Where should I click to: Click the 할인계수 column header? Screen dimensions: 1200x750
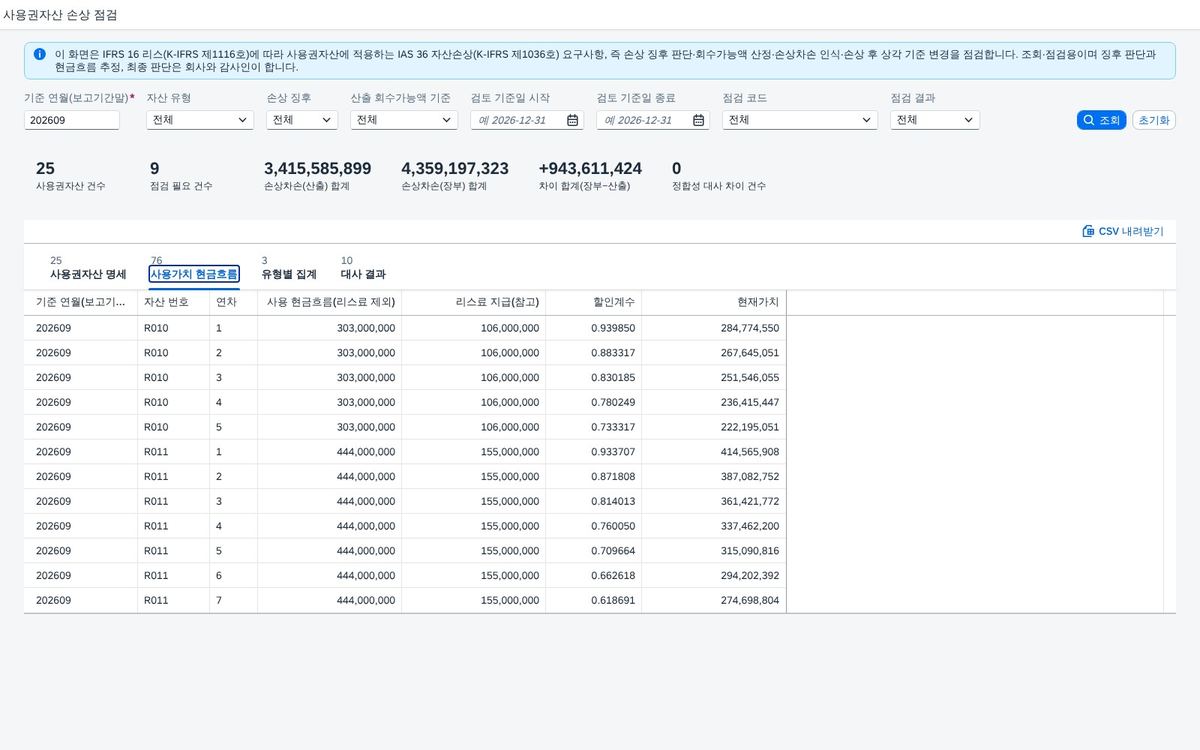pyautogui.click(x=594, y=303)
